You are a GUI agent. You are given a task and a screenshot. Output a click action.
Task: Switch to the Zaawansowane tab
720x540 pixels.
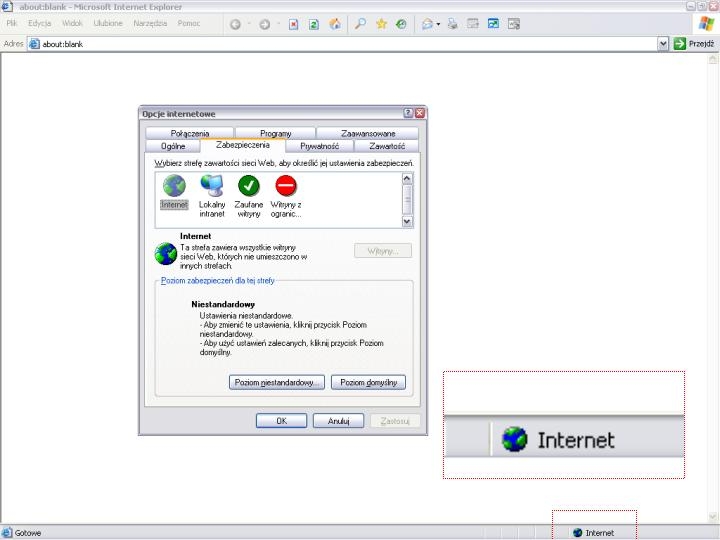(x=368, y=134)
